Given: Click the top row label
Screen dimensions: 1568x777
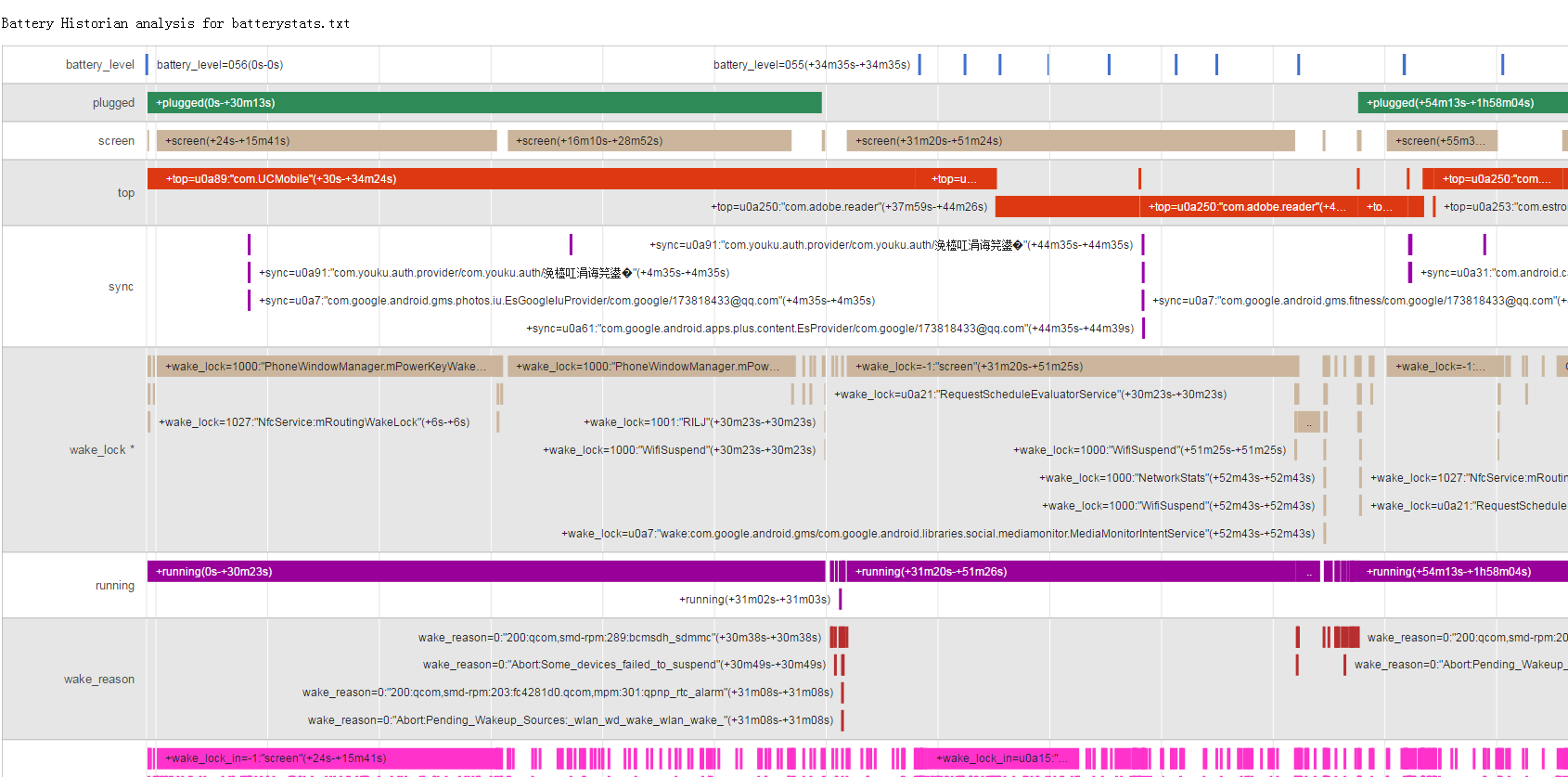Looking at the screenshot, I should tap(125, 193).
